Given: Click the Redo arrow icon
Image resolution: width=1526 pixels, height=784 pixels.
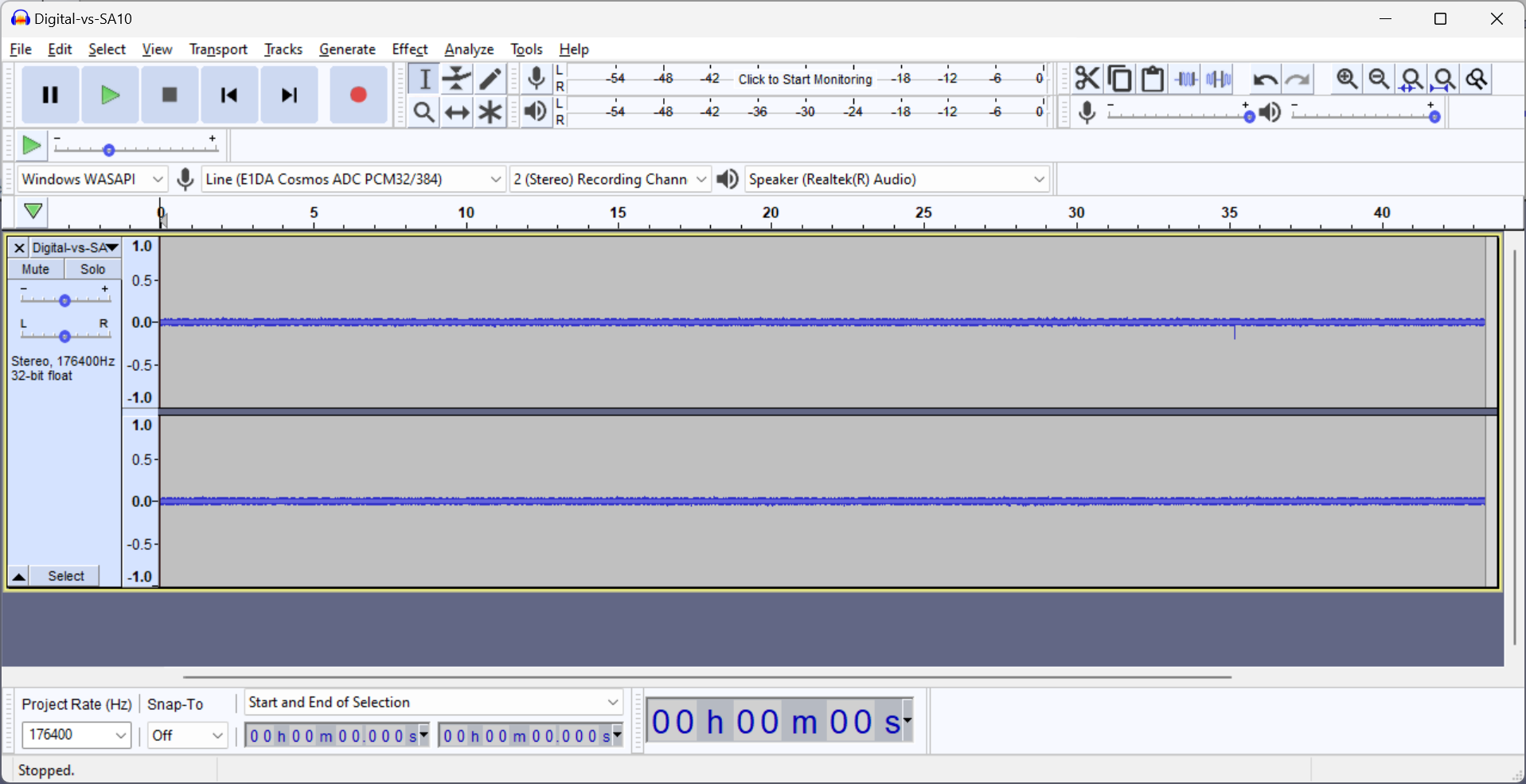Looking at the screenshot, I should tap(1298, 79).
